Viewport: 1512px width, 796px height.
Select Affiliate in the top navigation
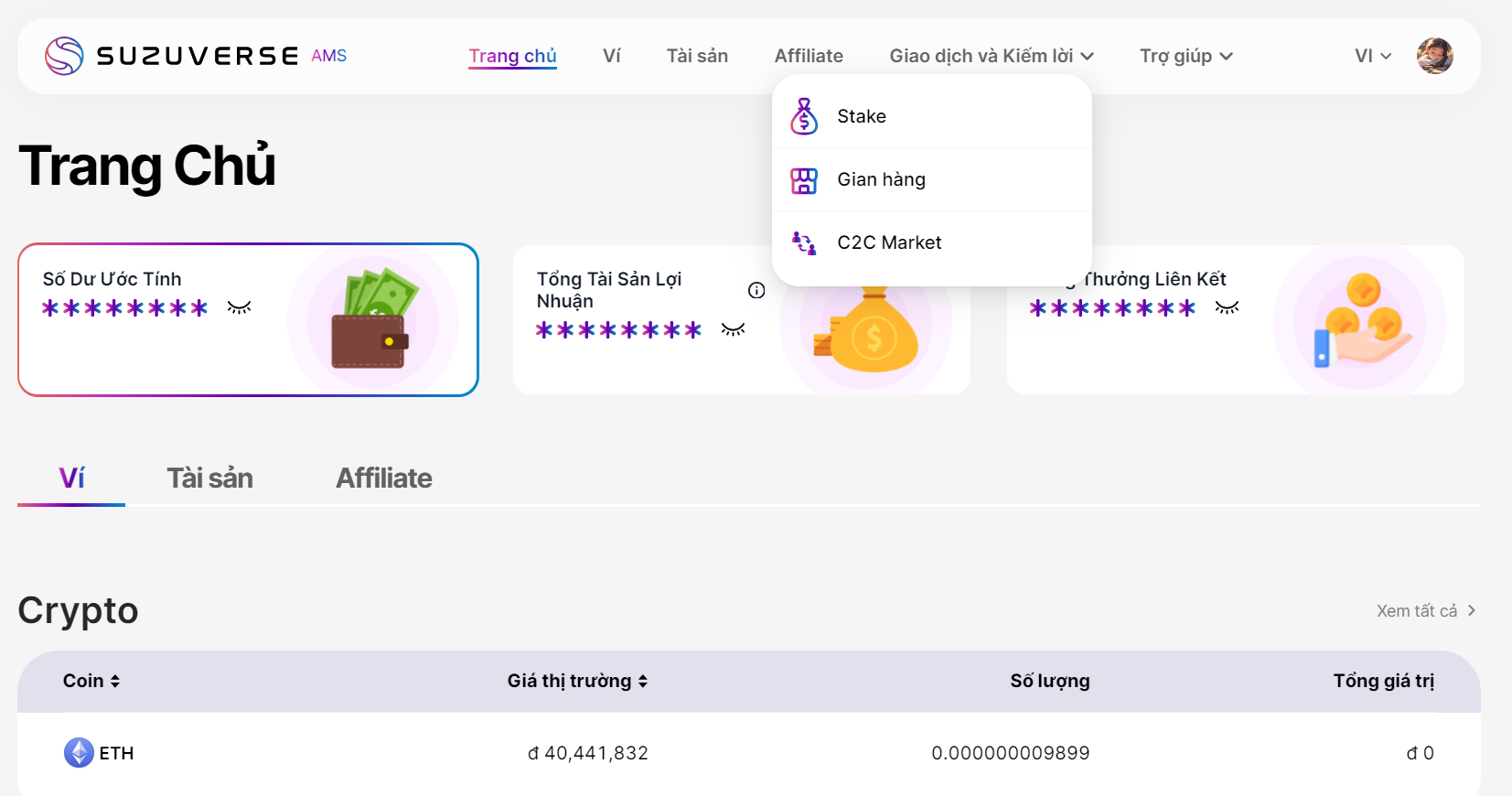(809, 56)
